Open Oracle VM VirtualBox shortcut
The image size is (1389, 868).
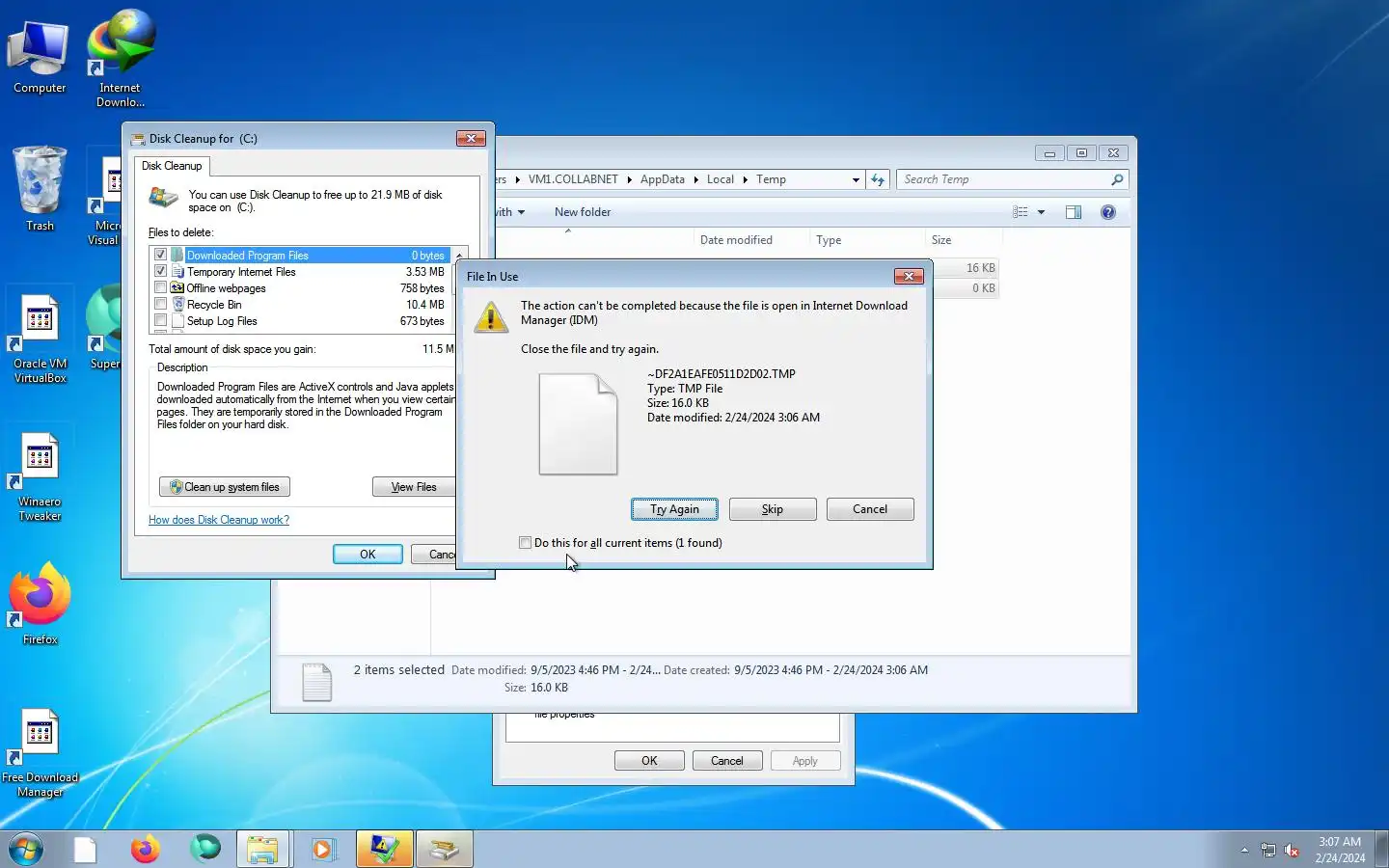pos(40,338)
